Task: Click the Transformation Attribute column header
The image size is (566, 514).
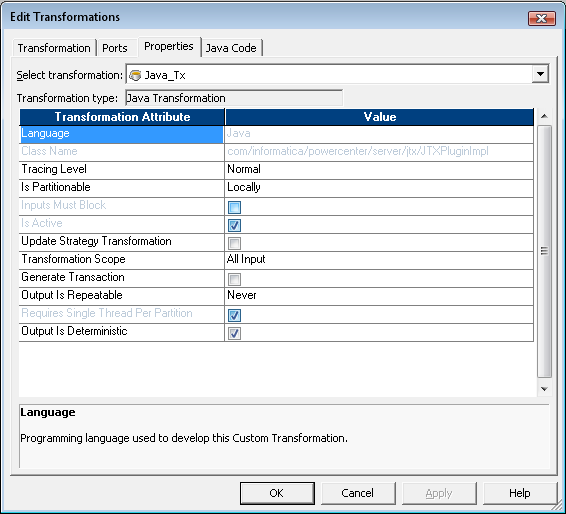Action: (x=122, y=117)
